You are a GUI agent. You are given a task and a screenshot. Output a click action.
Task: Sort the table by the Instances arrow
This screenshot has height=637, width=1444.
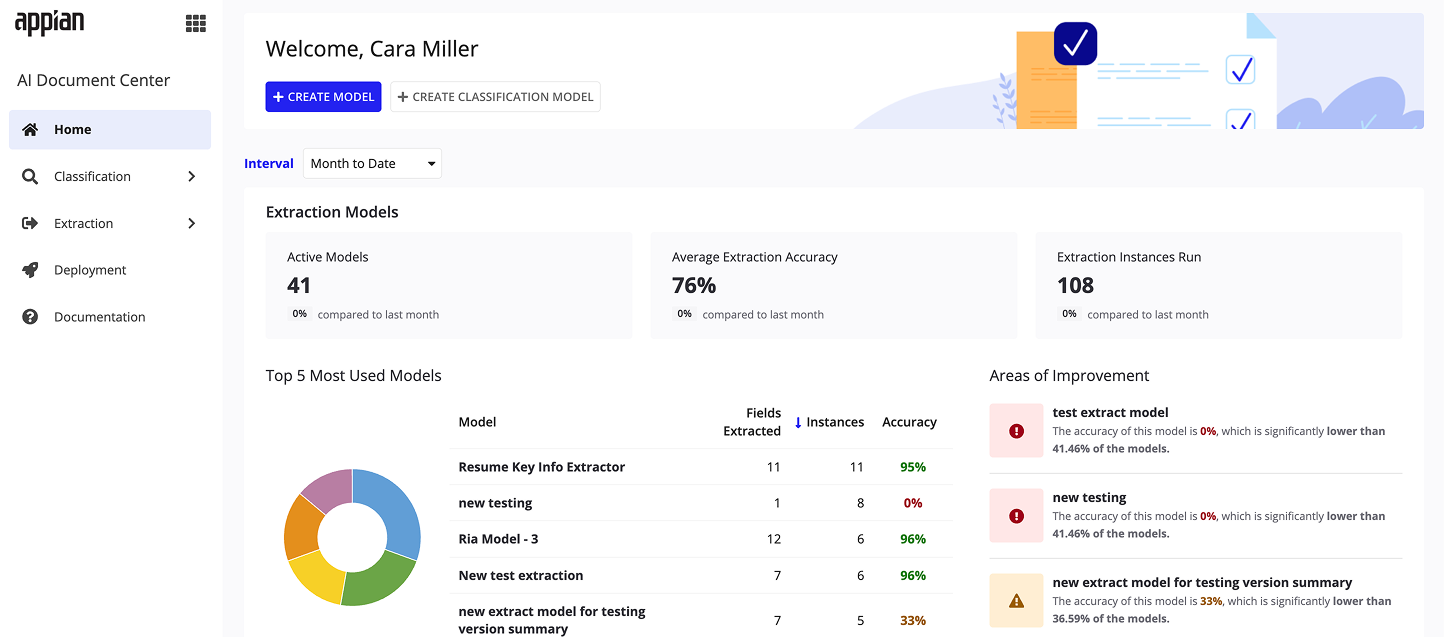tap(798, 423)
